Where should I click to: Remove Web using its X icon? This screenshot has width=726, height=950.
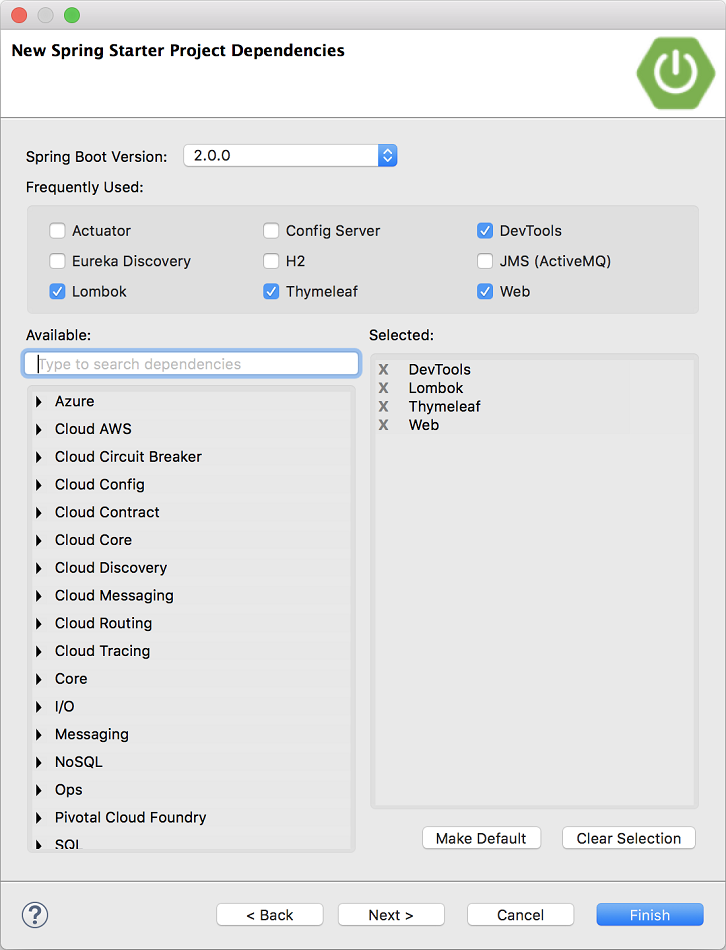pyautogui.click(x=383, y=425)
